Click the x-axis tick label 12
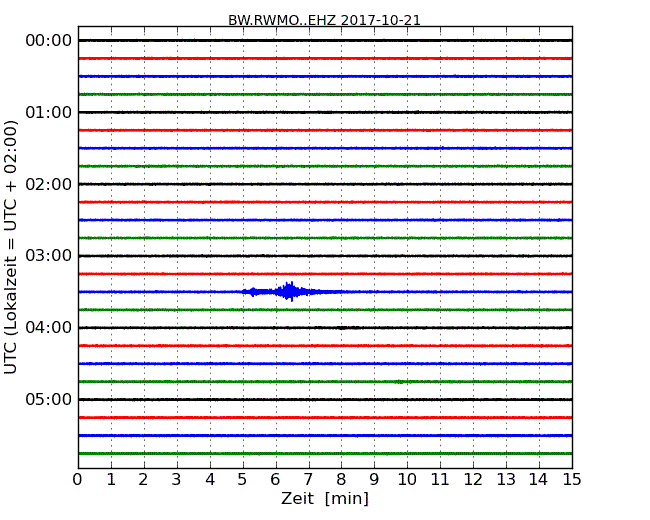650x520 pixels. point(473,480)
